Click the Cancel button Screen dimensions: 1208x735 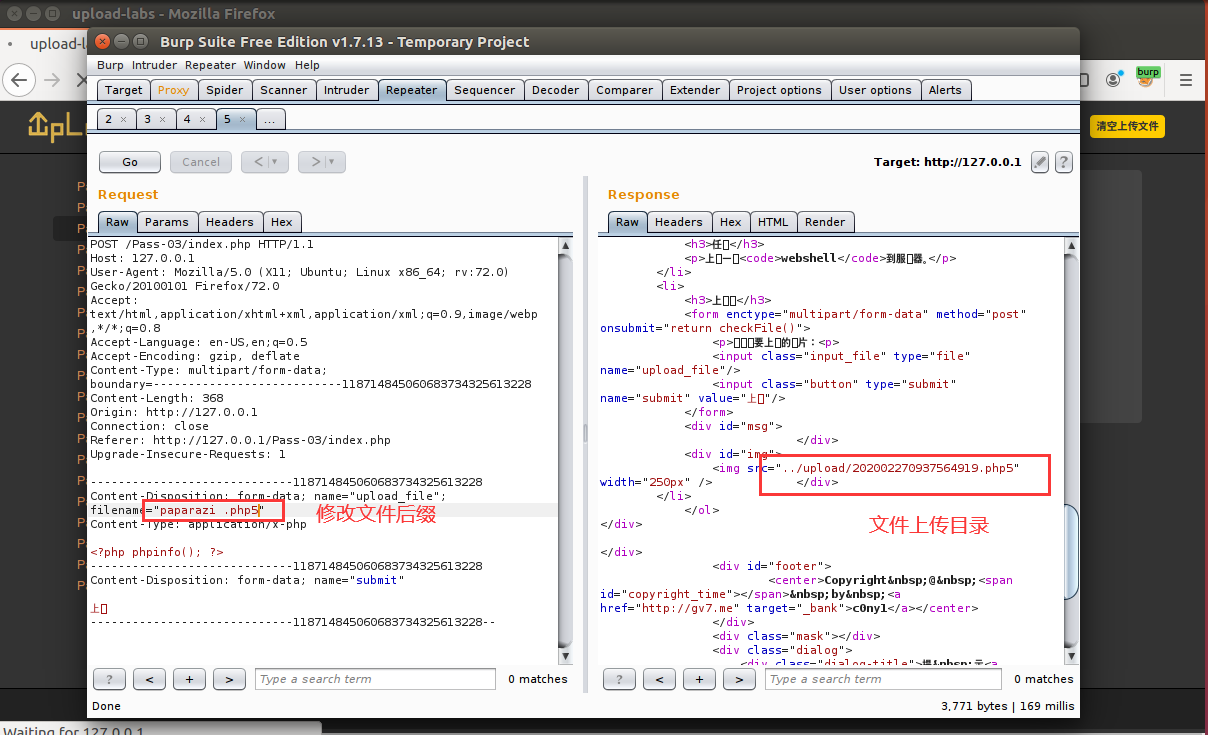coord(201,162)
